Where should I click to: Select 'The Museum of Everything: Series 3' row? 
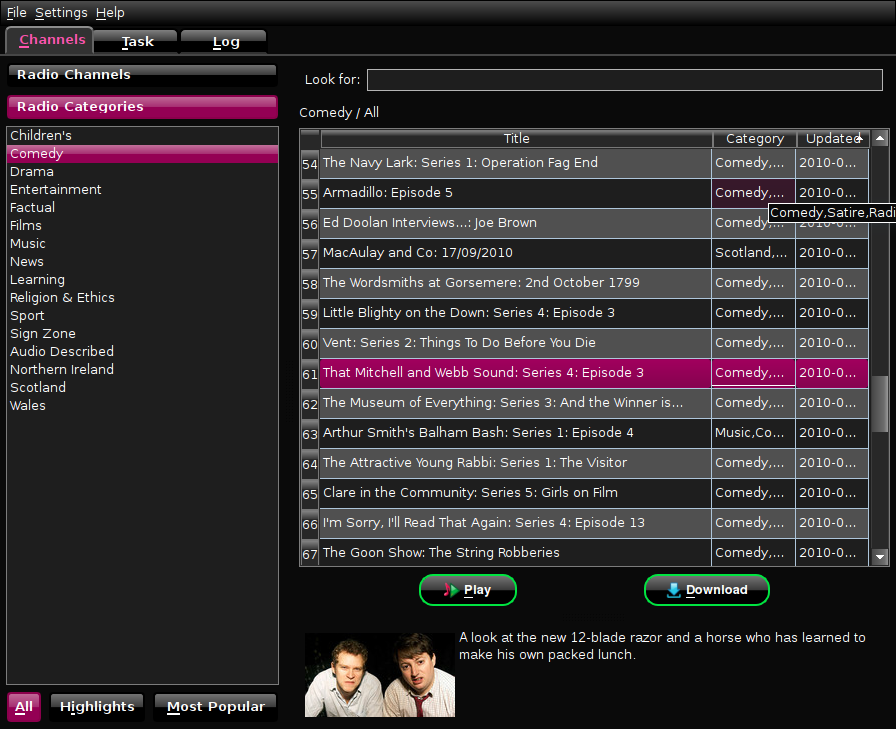515,403
